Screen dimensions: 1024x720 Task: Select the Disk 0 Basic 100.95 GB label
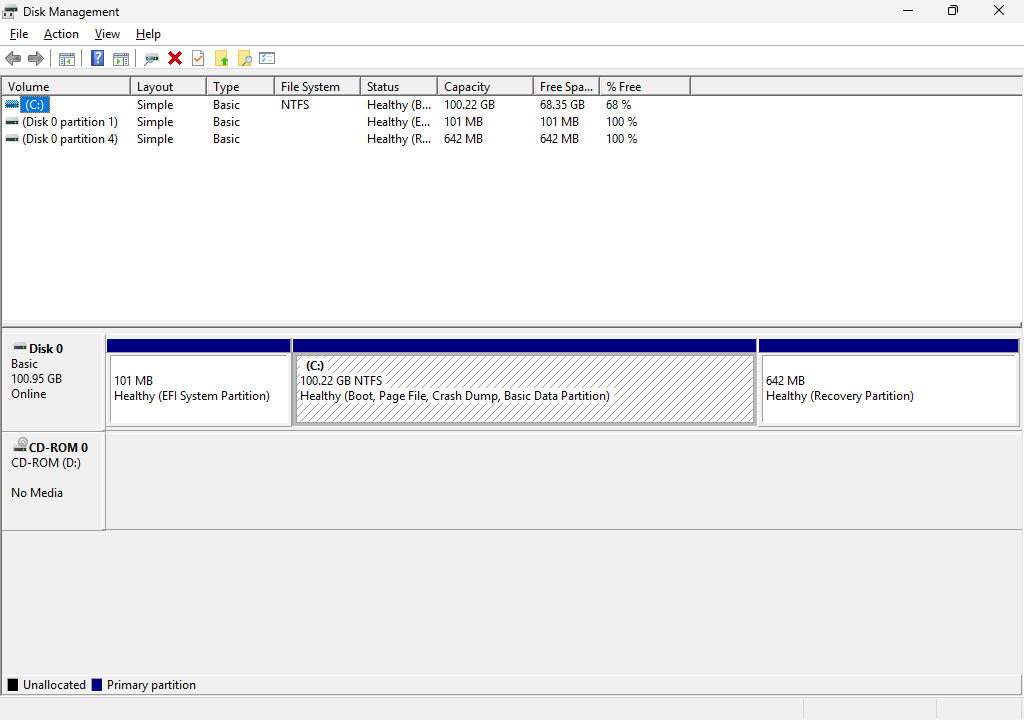point(53,382)
